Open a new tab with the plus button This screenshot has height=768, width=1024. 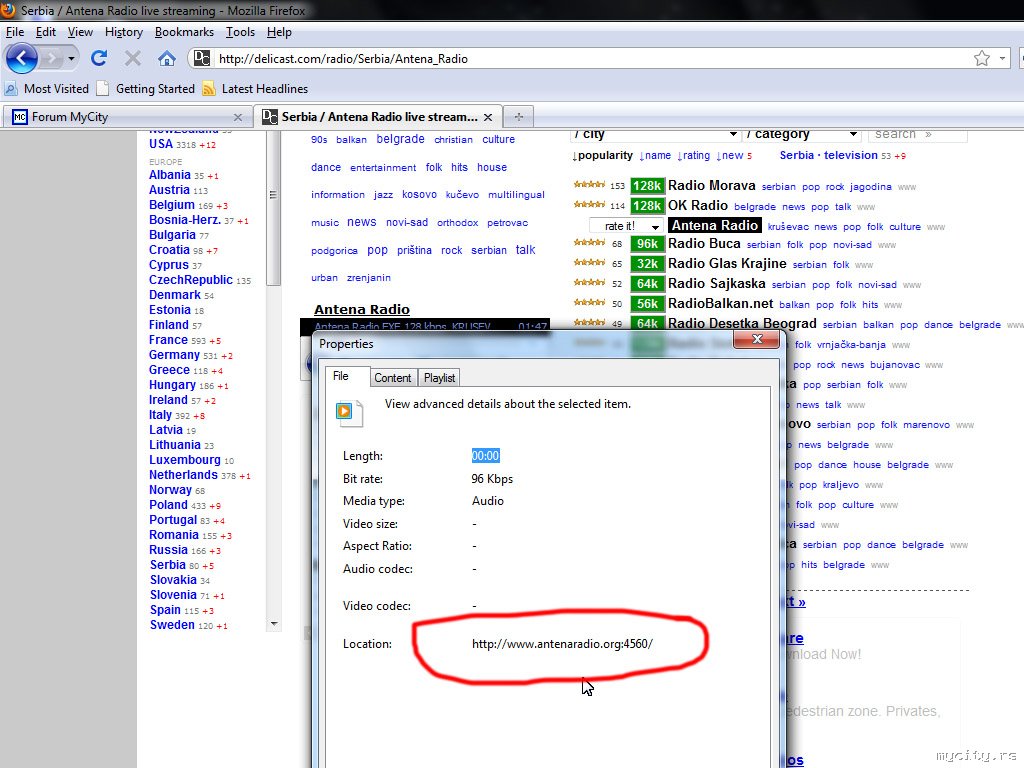click(518, 116)
